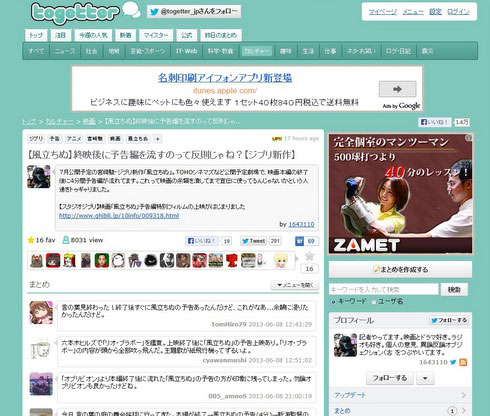Switch to the 注目 tab
Image resolution: width=490 pixels, height=416 pixels.
(61, 35)
